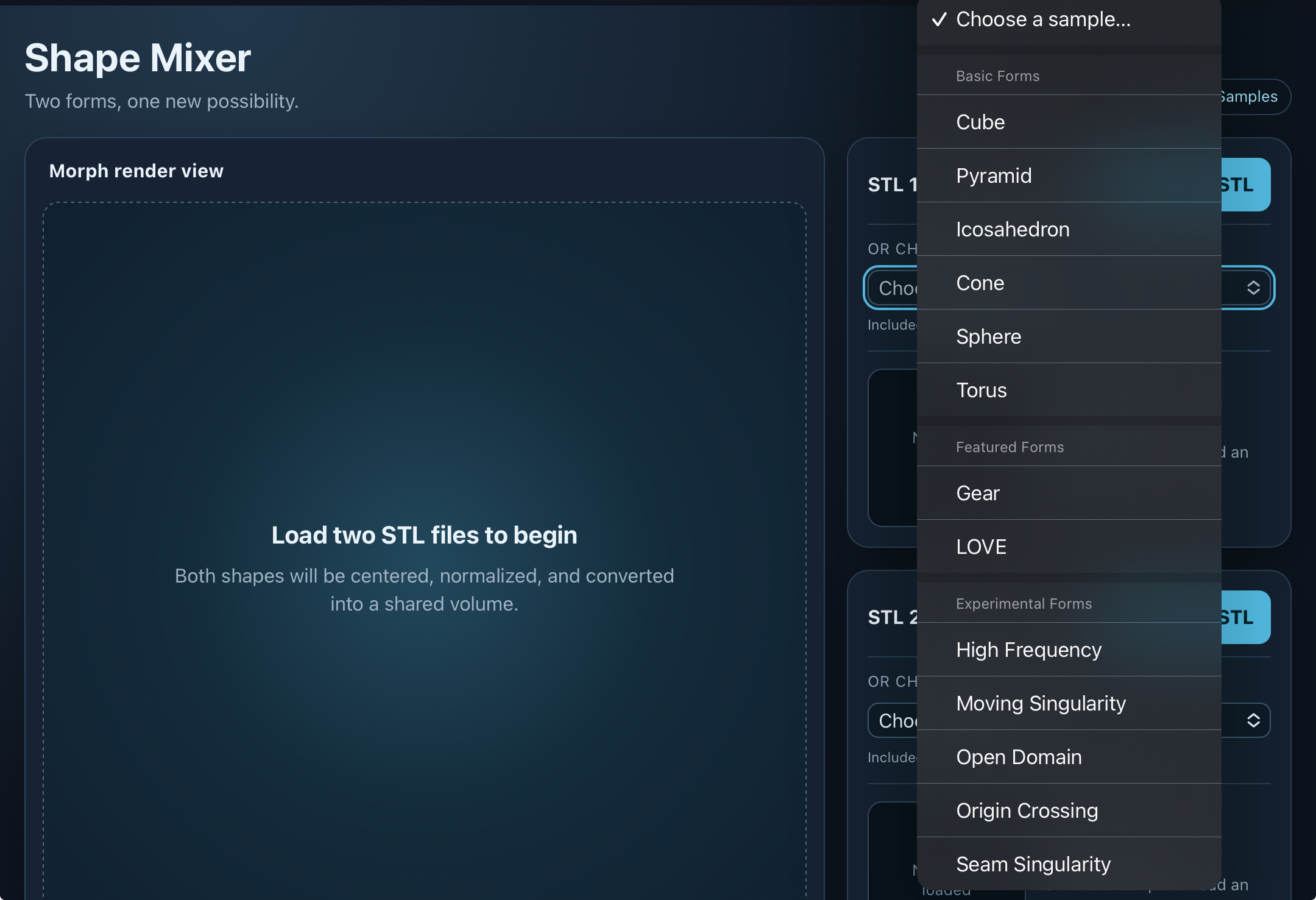Select the Cone sample option
The image size is (1316, 900).
1069,283
